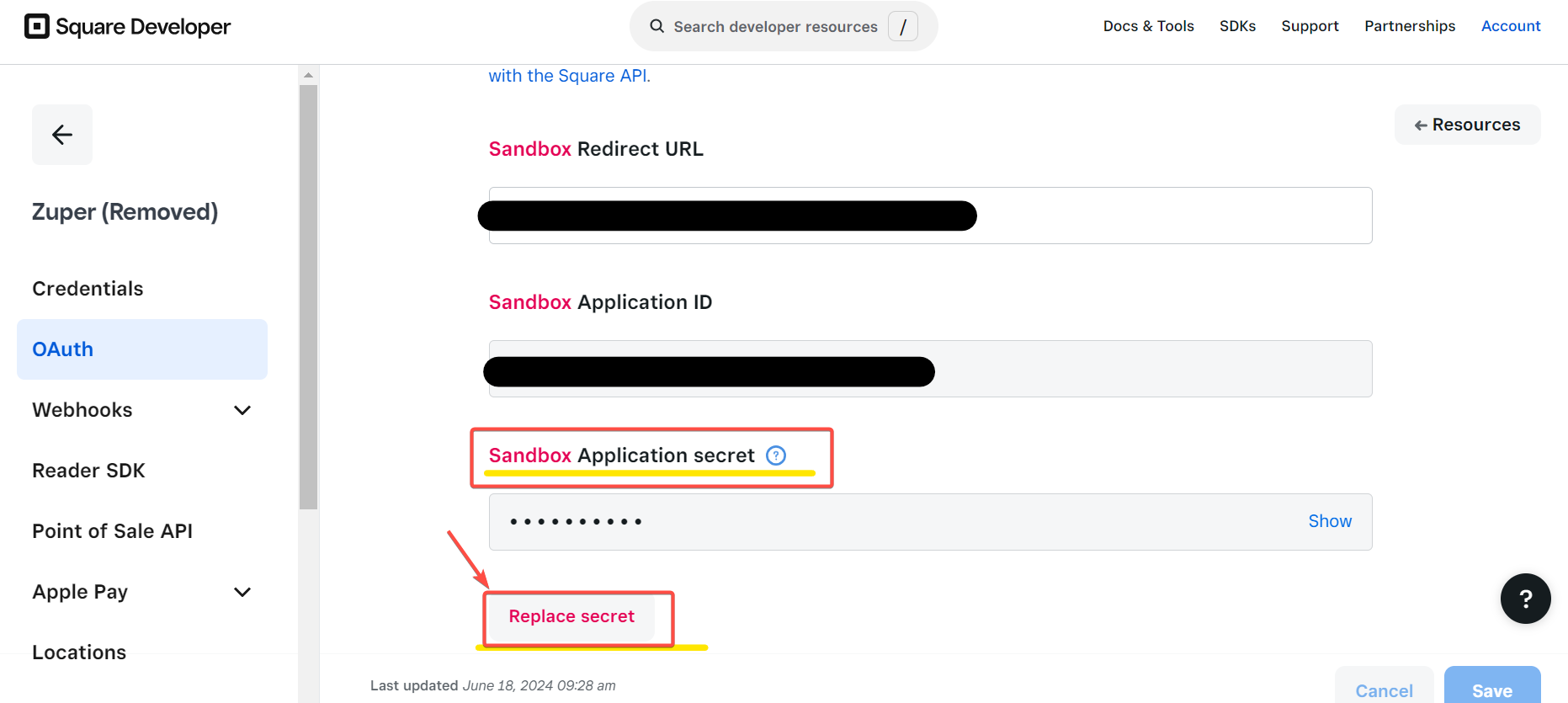Screen dimensions: 1568x703
Task: Click the Resources back button
Action: point(1467,125)
